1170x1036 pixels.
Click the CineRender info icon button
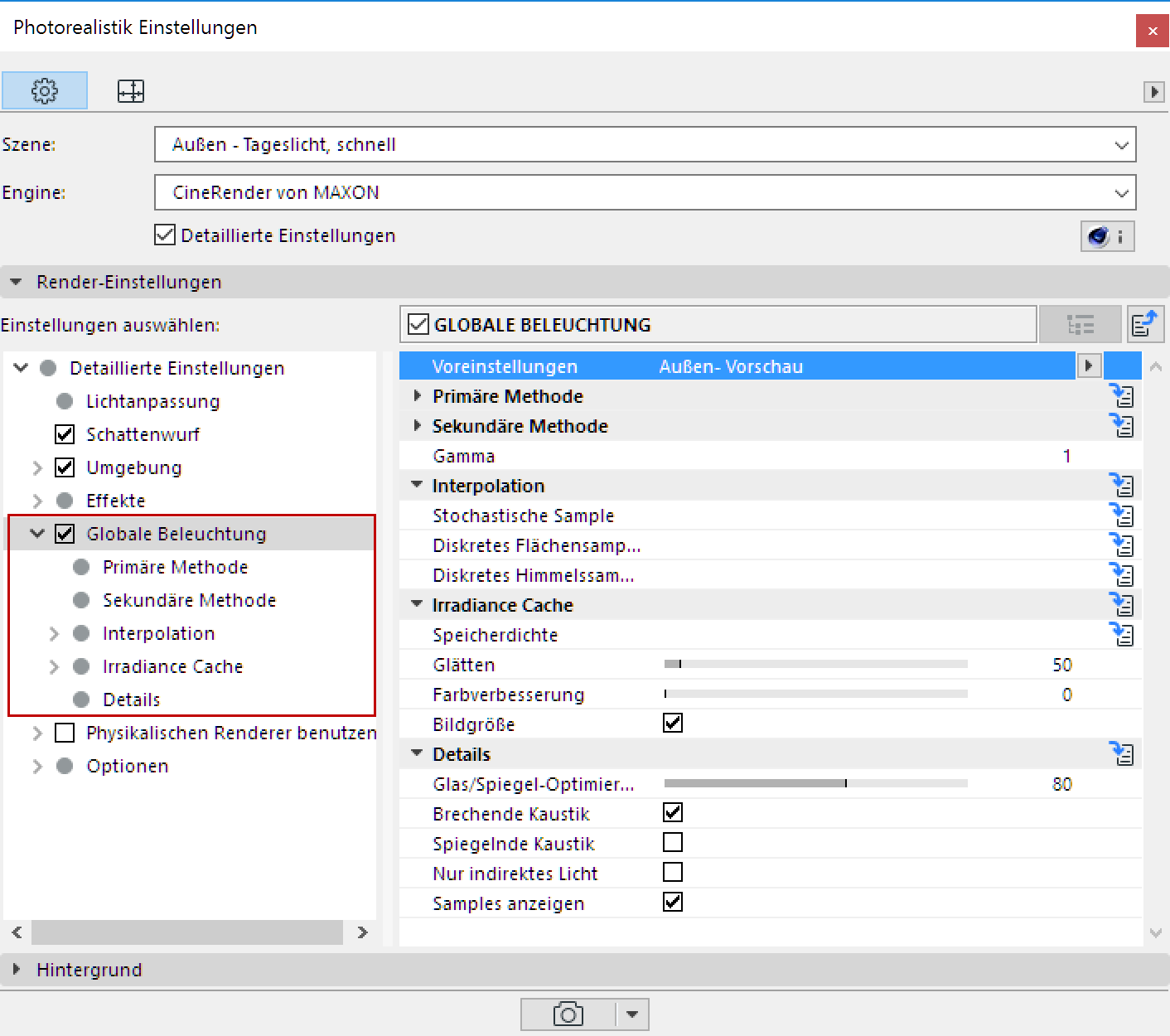click(x=1107, y=236)
